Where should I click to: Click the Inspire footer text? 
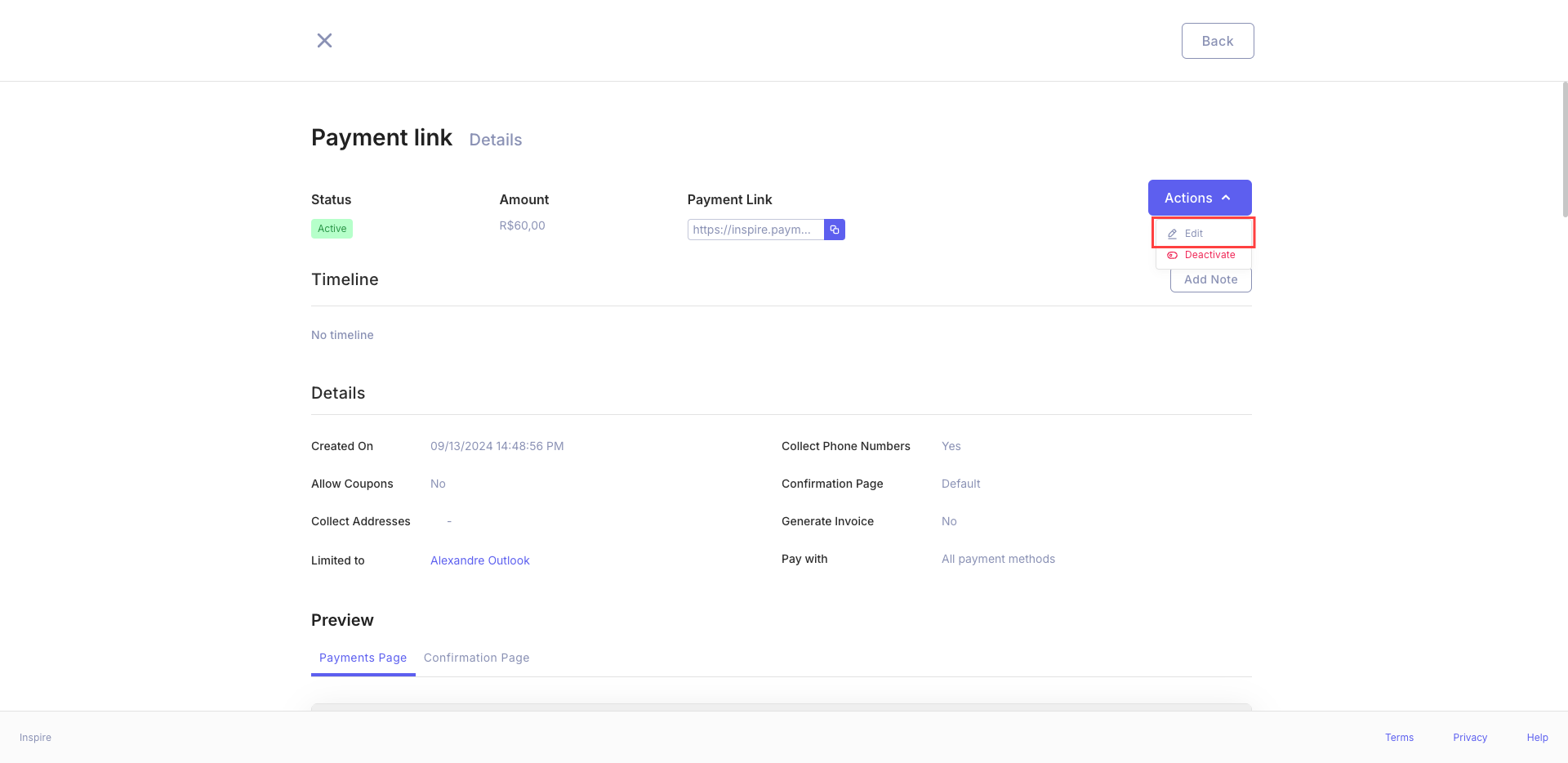35,738
